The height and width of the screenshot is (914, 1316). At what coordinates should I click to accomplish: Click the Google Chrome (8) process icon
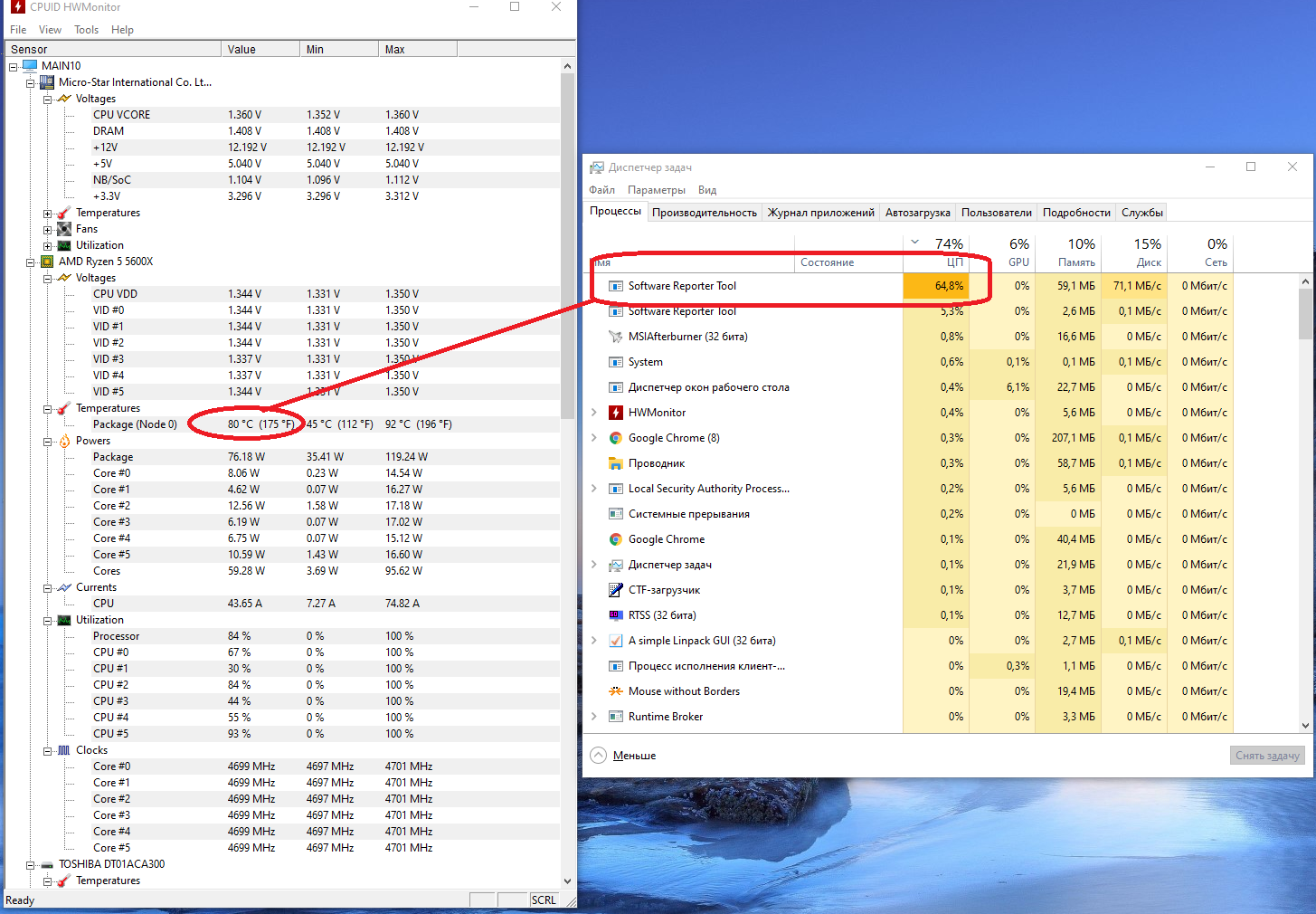(616, 438)
